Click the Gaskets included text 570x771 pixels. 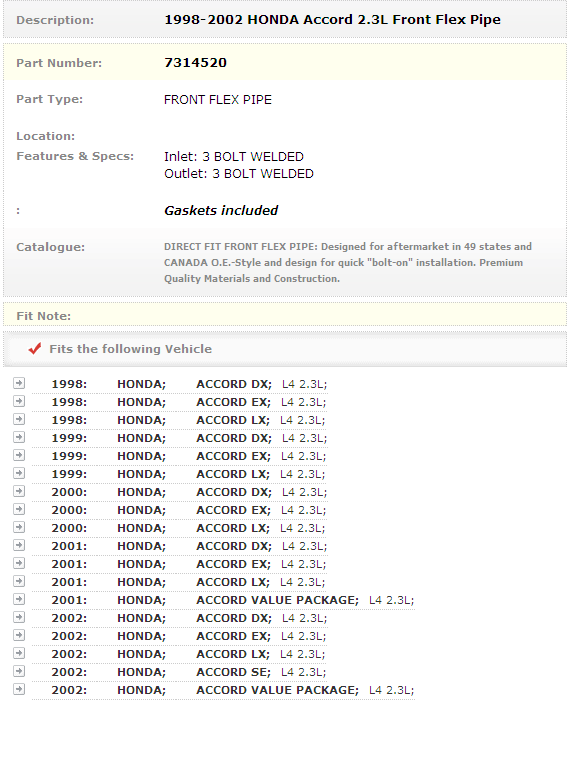pos(221,210)
